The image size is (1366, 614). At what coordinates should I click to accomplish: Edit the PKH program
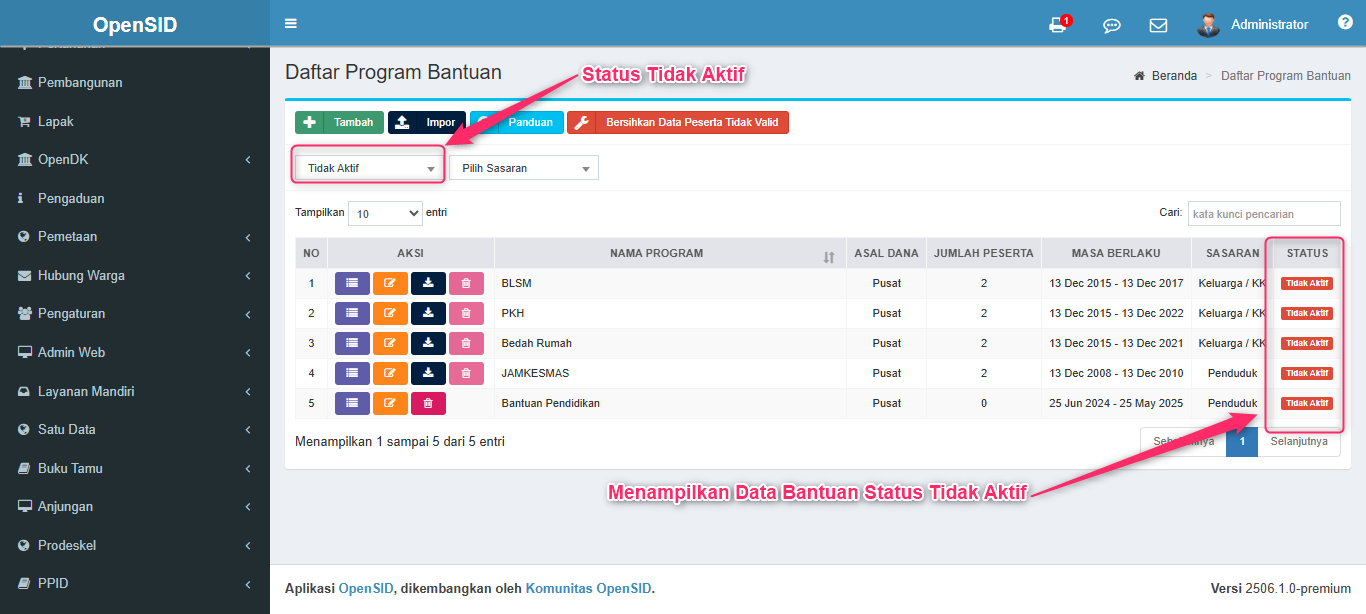click(390, 313)
